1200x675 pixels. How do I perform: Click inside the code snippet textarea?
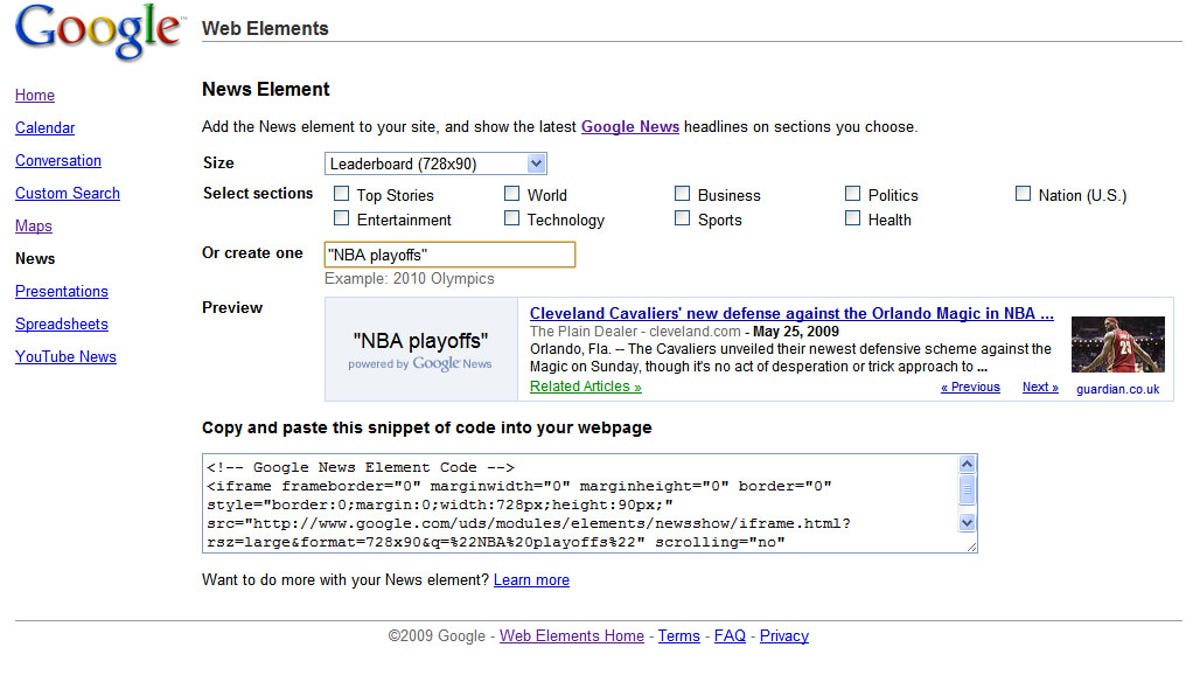click(580, 503)
